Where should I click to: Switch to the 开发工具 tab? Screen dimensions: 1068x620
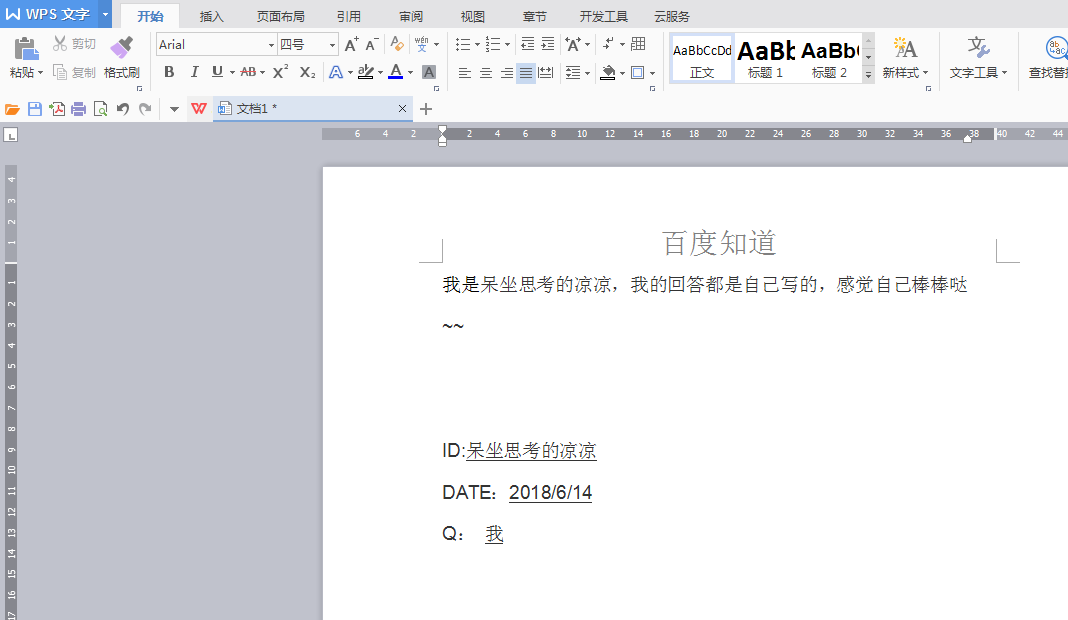point(603,16)
